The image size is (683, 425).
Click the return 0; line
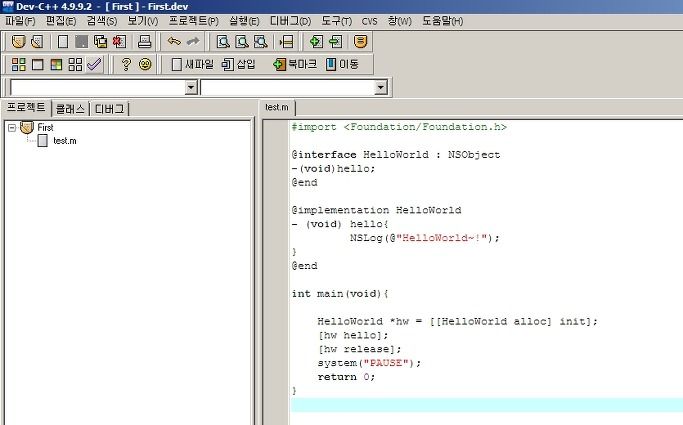(346, 377)
